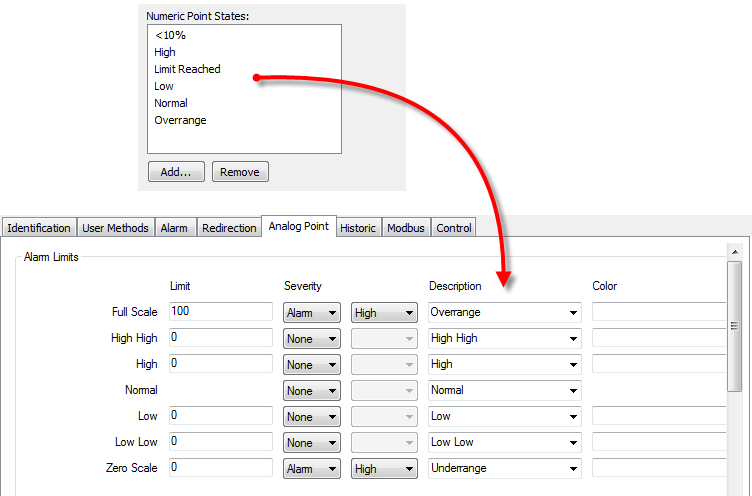
Task: Open the User Methods tab
Action: coord(115,228)
